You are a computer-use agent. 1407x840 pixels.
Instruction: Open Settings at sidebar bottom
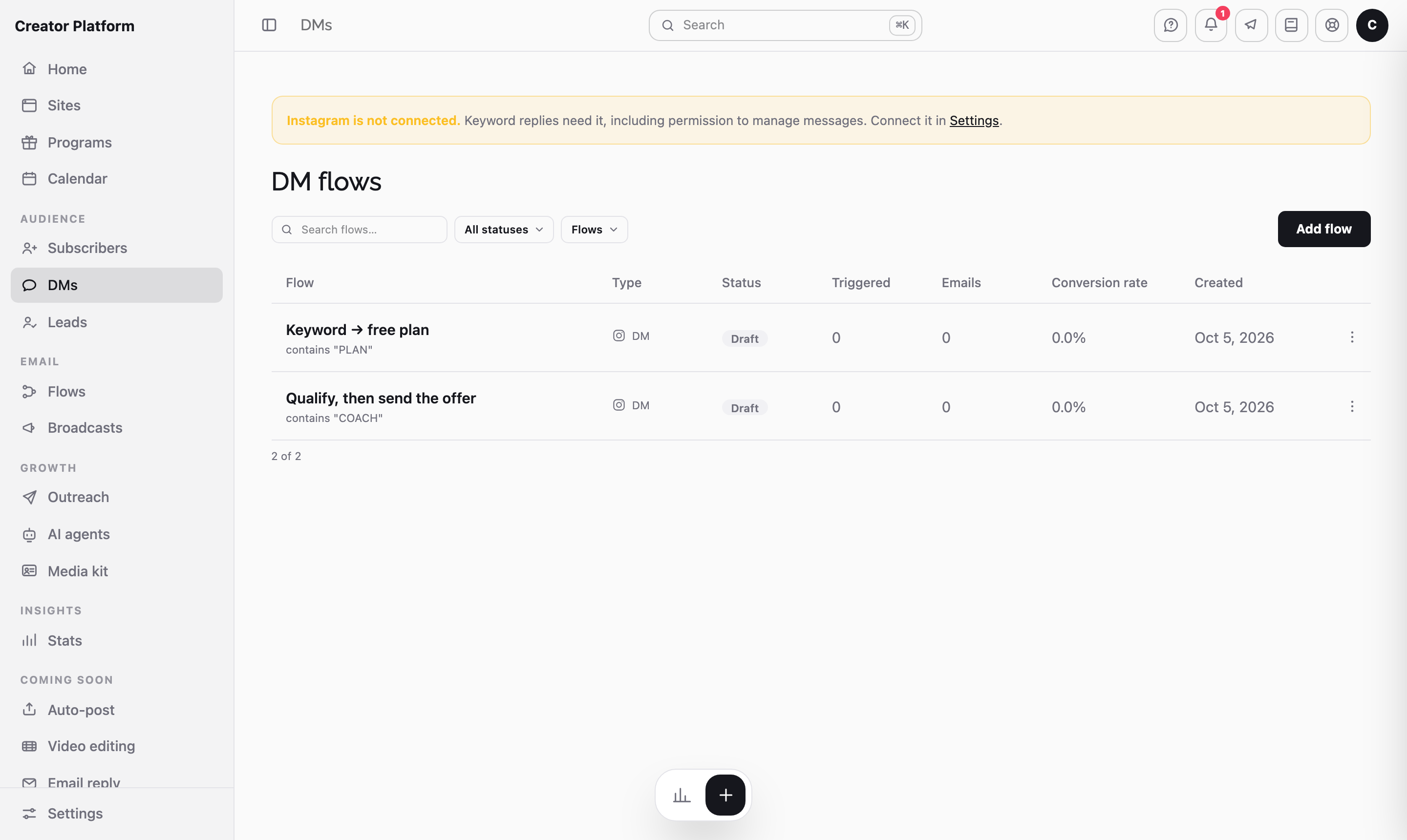[x=117, y=814]
